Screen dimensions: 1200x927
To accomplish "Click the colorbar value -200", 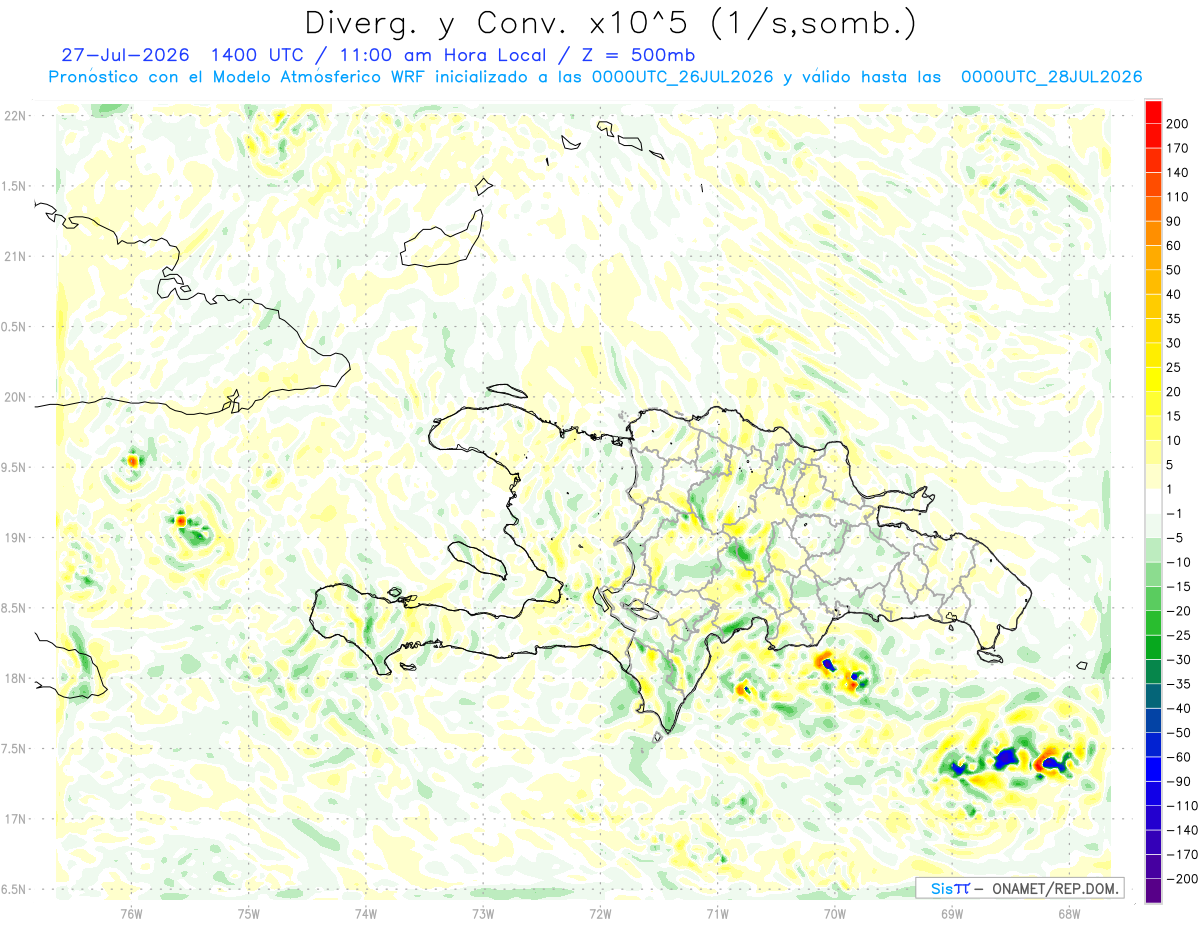I will [1181, 879].
